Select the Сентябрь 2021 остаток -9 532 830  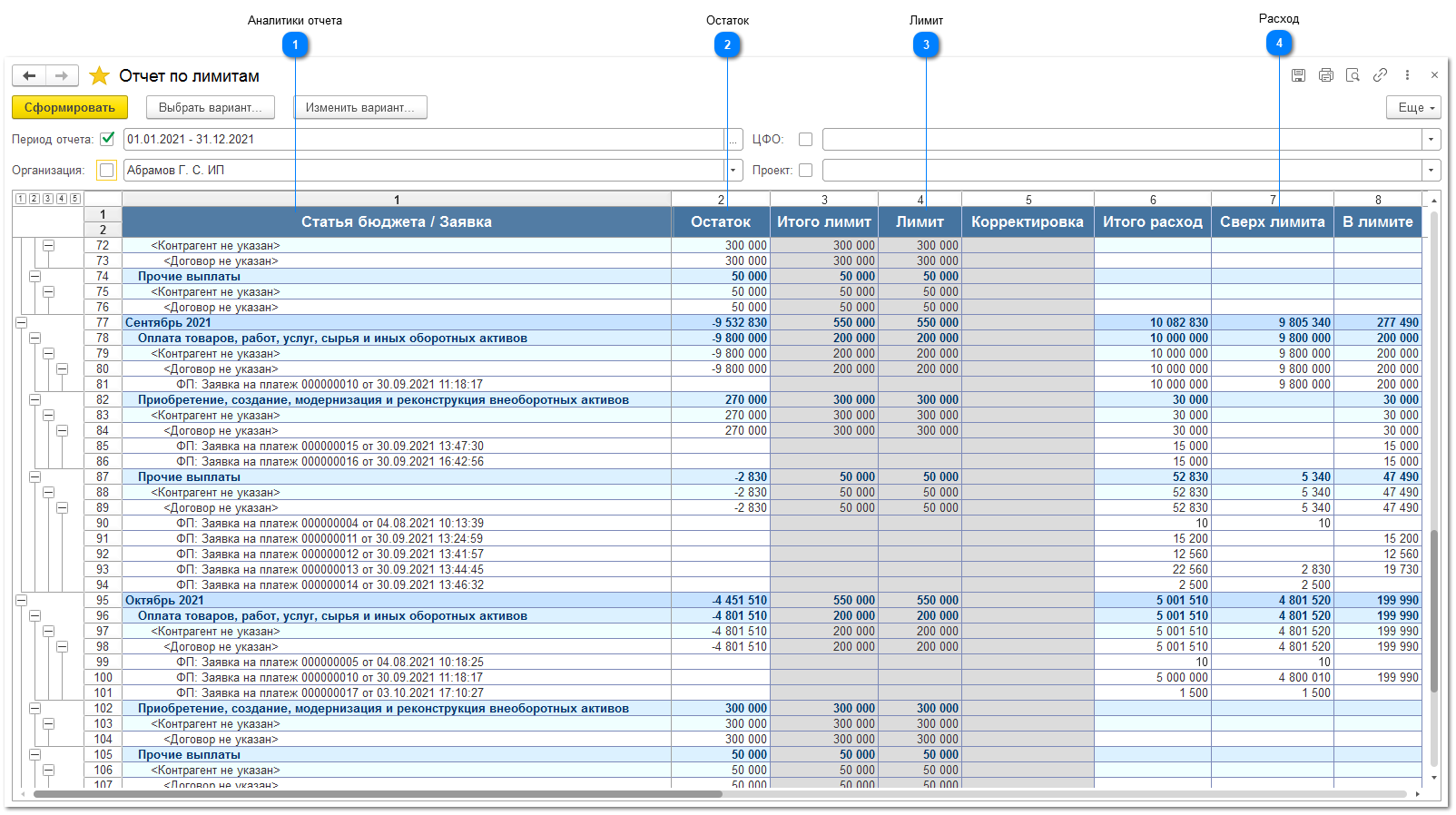[x=740, y=322]
